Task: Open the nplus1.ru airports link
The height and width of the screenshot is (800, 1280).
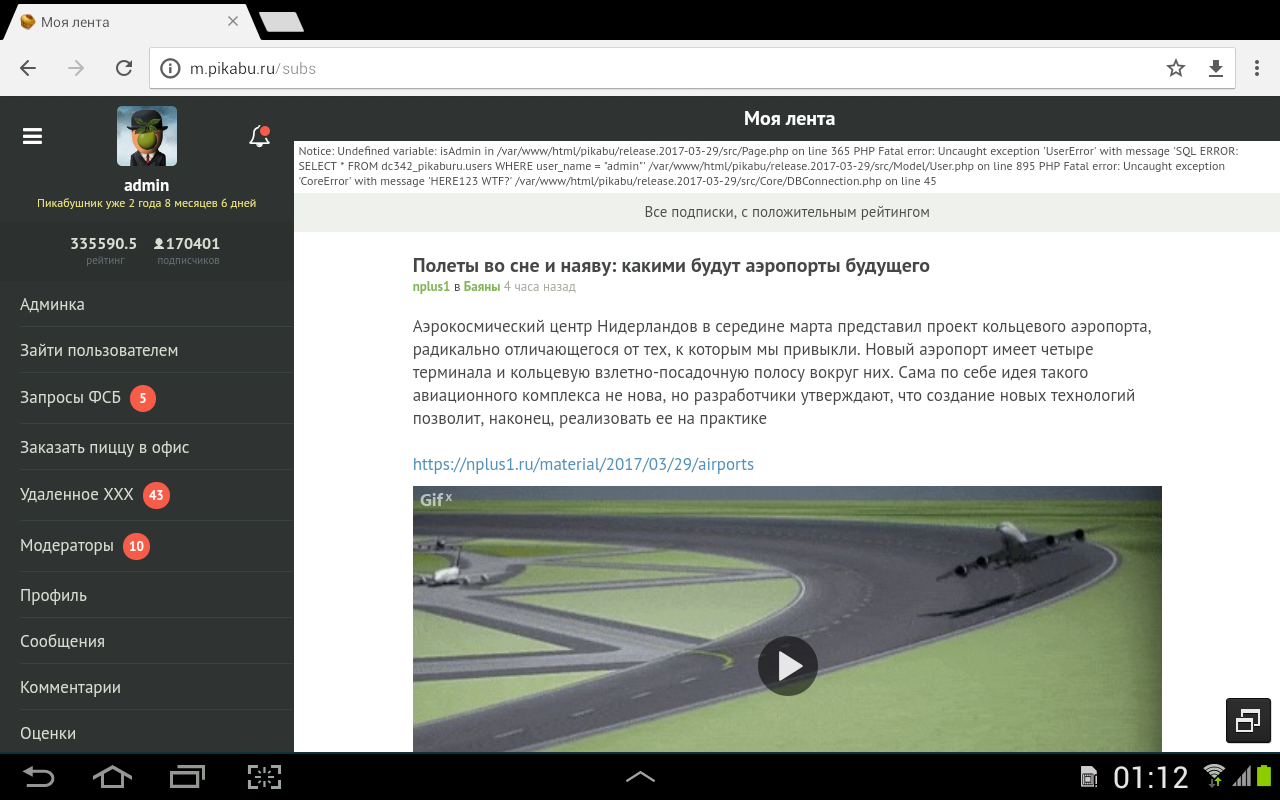Action: [583, 464]
